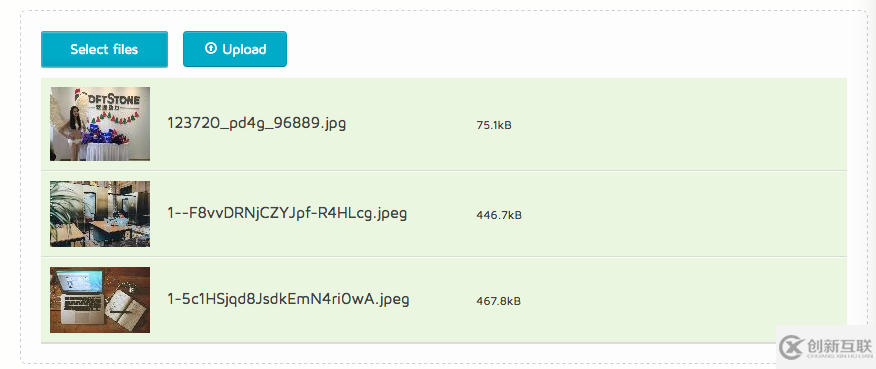
Task: Select the file name 1--F8vvDRNjCZYJpf-R4HLcg.jpeg
Action: [287, 214]
